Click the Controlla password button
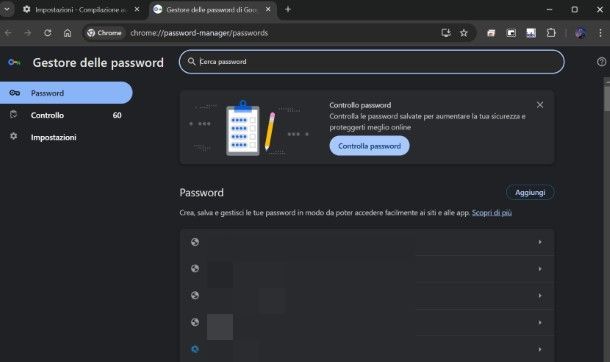 point(369,146)
